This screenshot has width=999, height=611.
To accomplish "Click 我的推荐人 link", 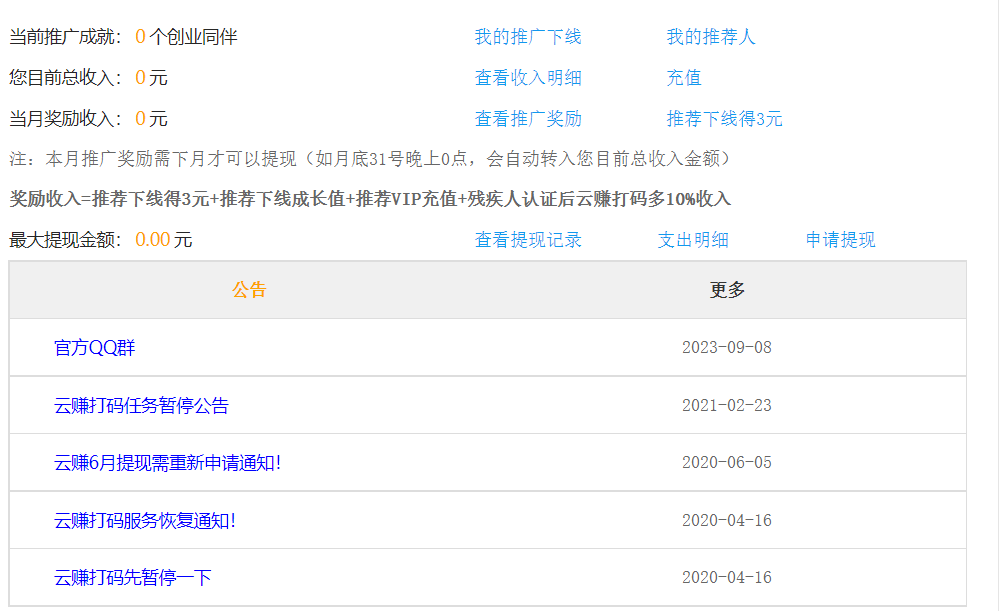I will click(711, 37).
